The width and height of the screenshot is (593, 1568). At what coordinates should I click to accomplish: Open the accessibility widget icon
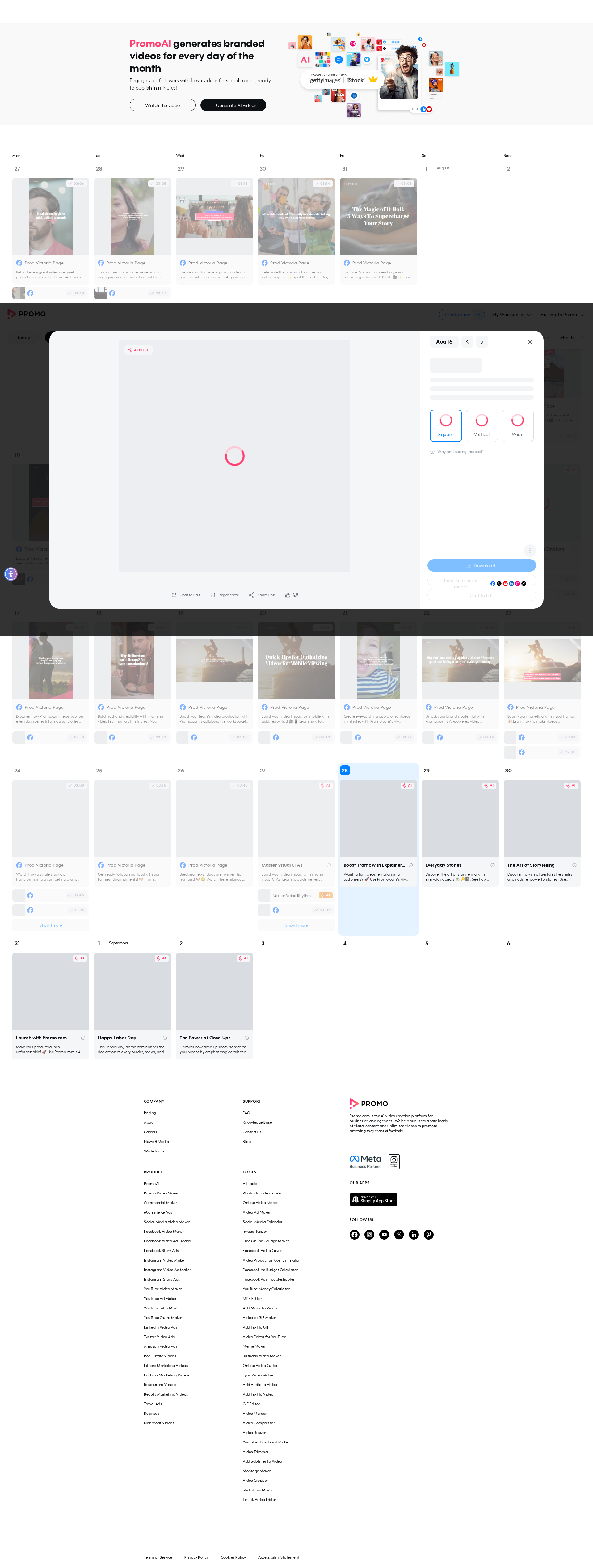pyautogui.click(x=10, y=574)
